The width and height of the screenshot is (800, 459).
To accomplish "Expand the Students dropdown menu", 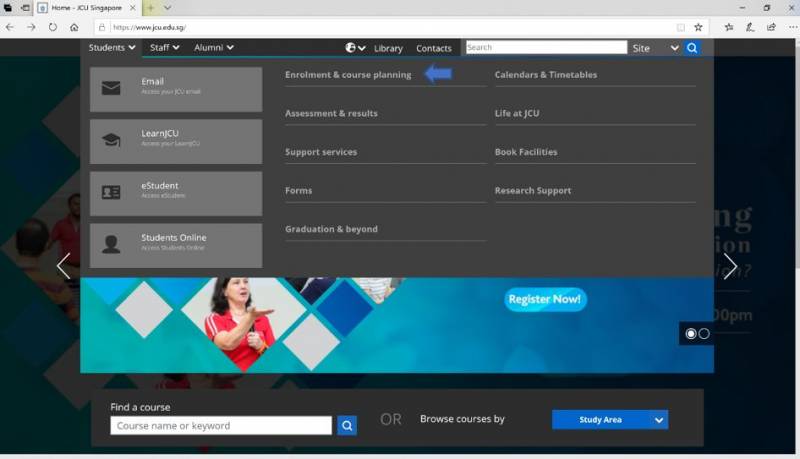I will (112, 47).
